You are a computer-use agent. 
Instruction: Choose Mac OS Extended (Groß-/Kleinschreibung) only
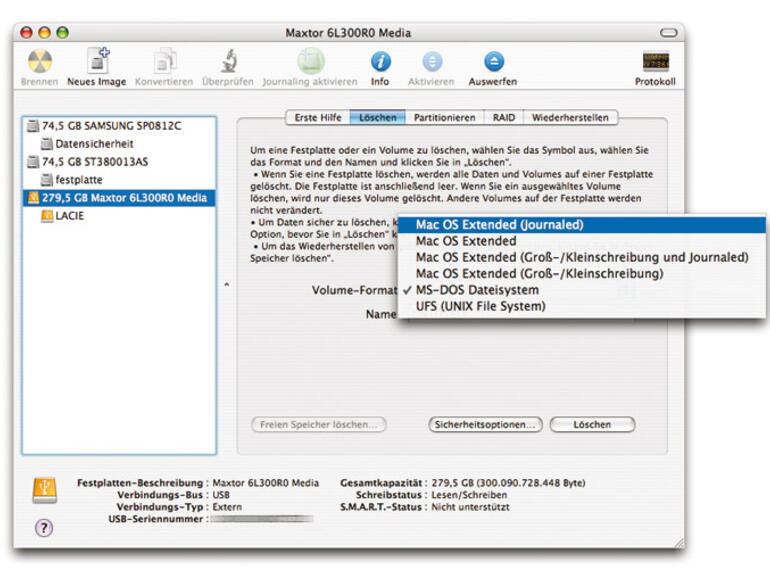point(581,274)
